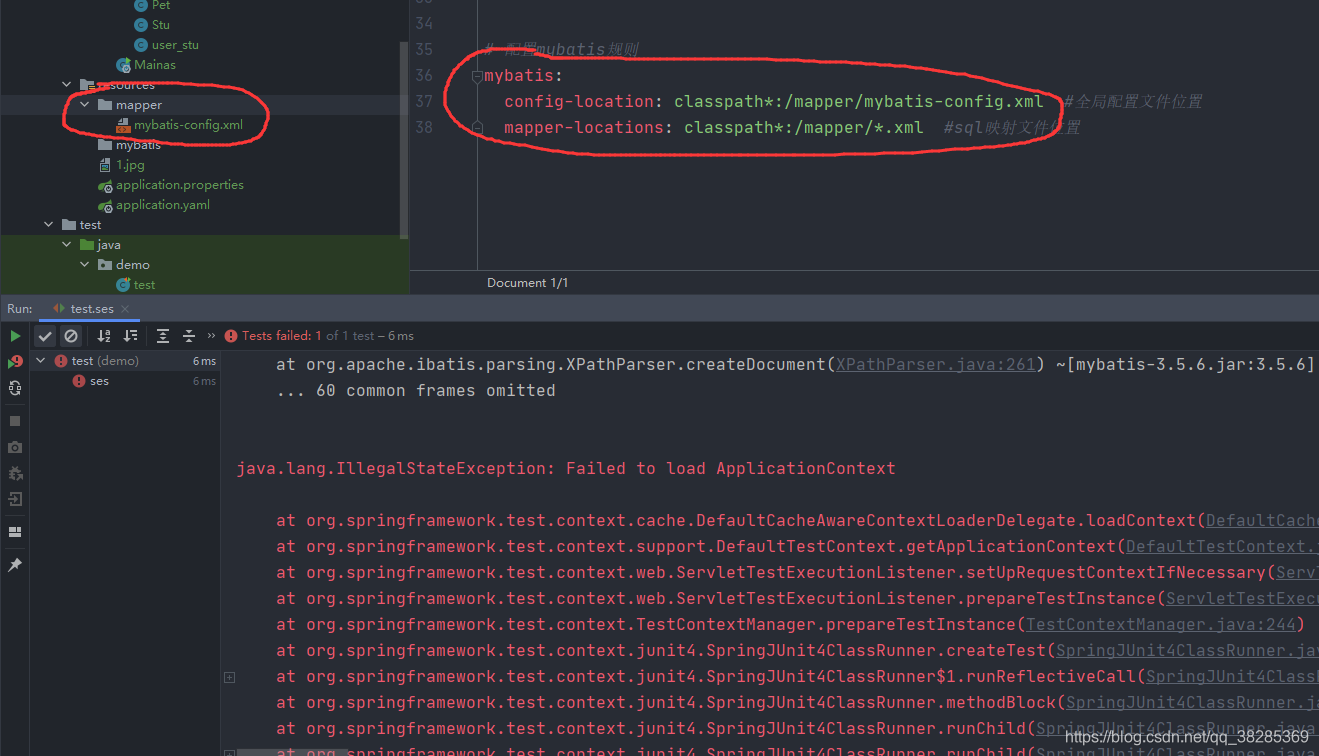This screenshot has height=756, width=1319.
Task: Toggle Show Passed tests checkmark
Action: pos(44,336)
